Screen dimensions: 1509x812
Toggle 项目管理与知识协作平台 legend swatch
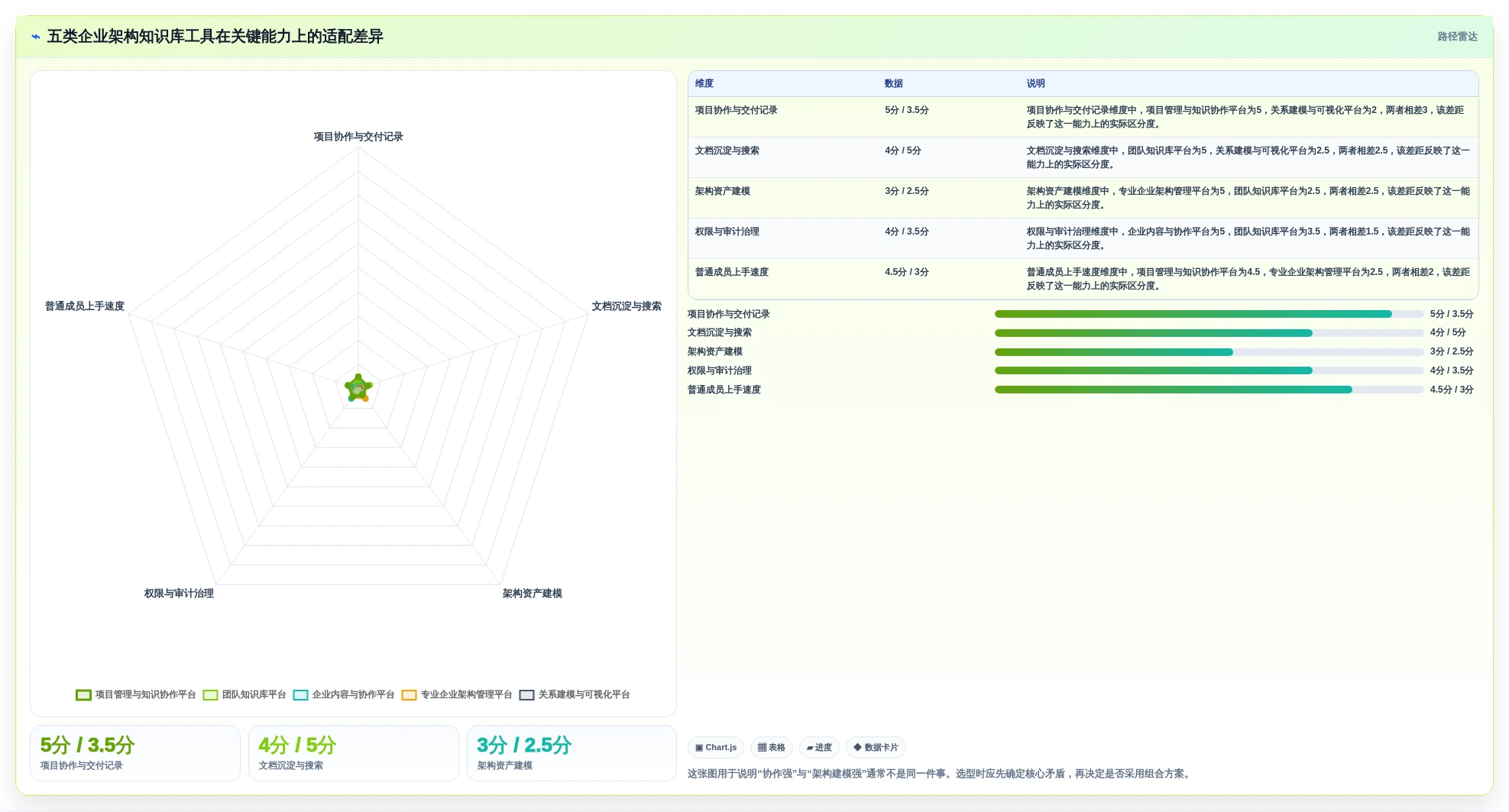83,695
